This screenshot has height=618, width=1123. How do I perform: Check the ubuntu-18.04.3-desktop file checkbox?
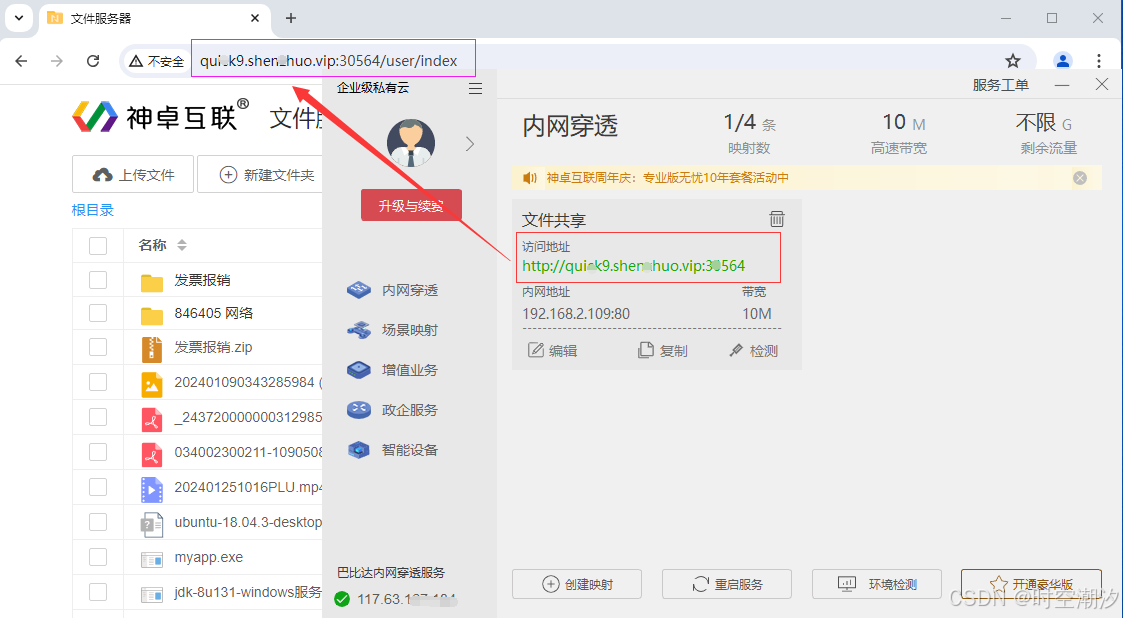[98, 523]
